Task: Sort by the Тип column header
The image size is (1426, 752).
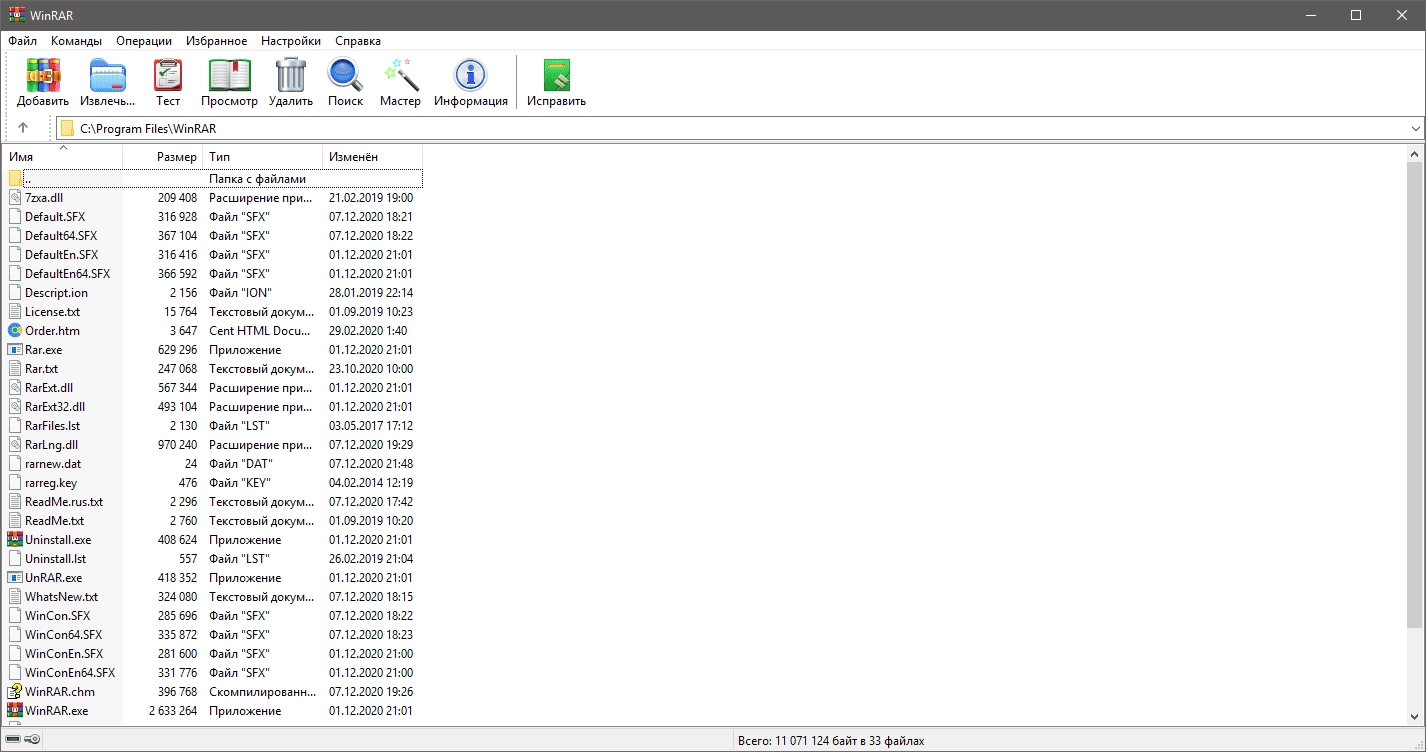Action: (x=262, y=157)
